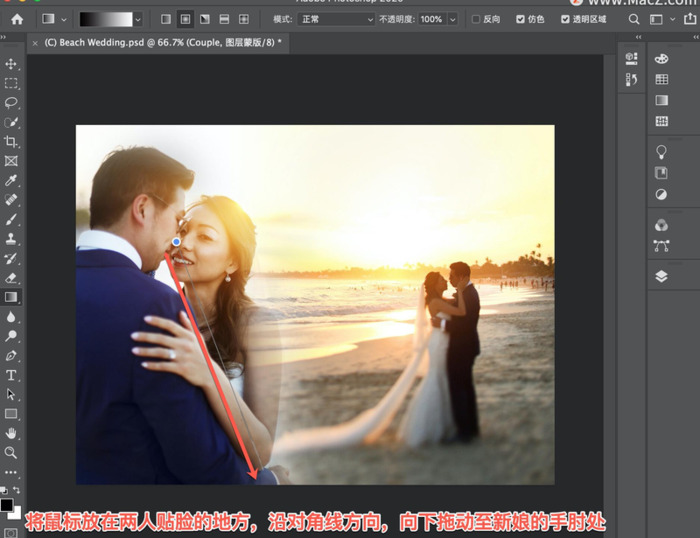This screenshot has height=538, width=700.
Task: Open the Libraries panel icon
Action: point(661,173)
